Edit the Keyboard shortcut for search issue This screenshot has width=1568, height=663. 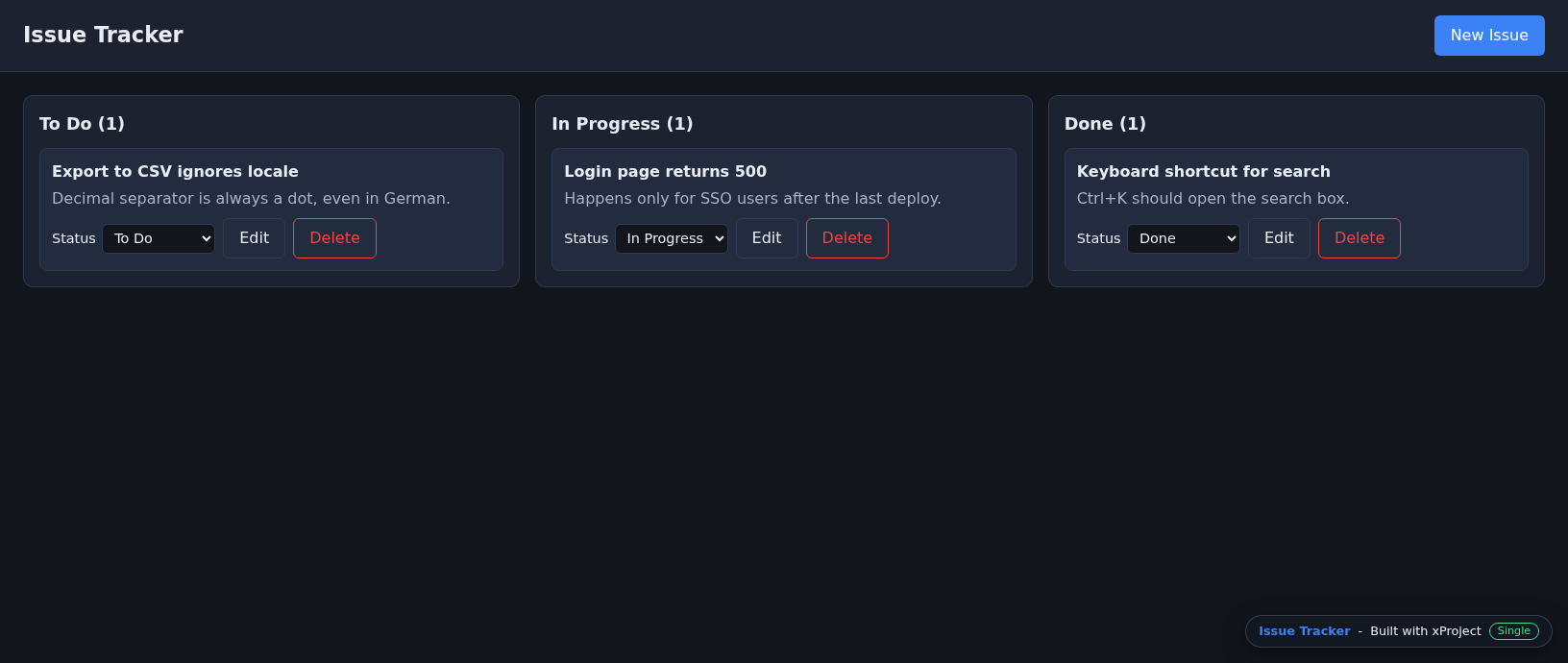coord(1279,238)
